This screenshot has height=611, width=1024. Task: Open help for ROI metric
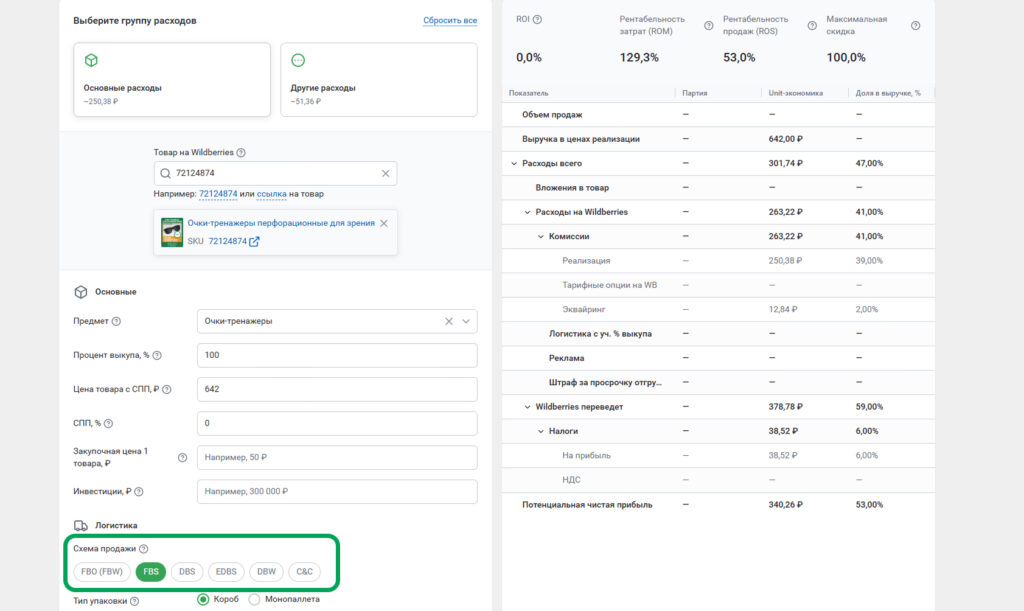537,20
